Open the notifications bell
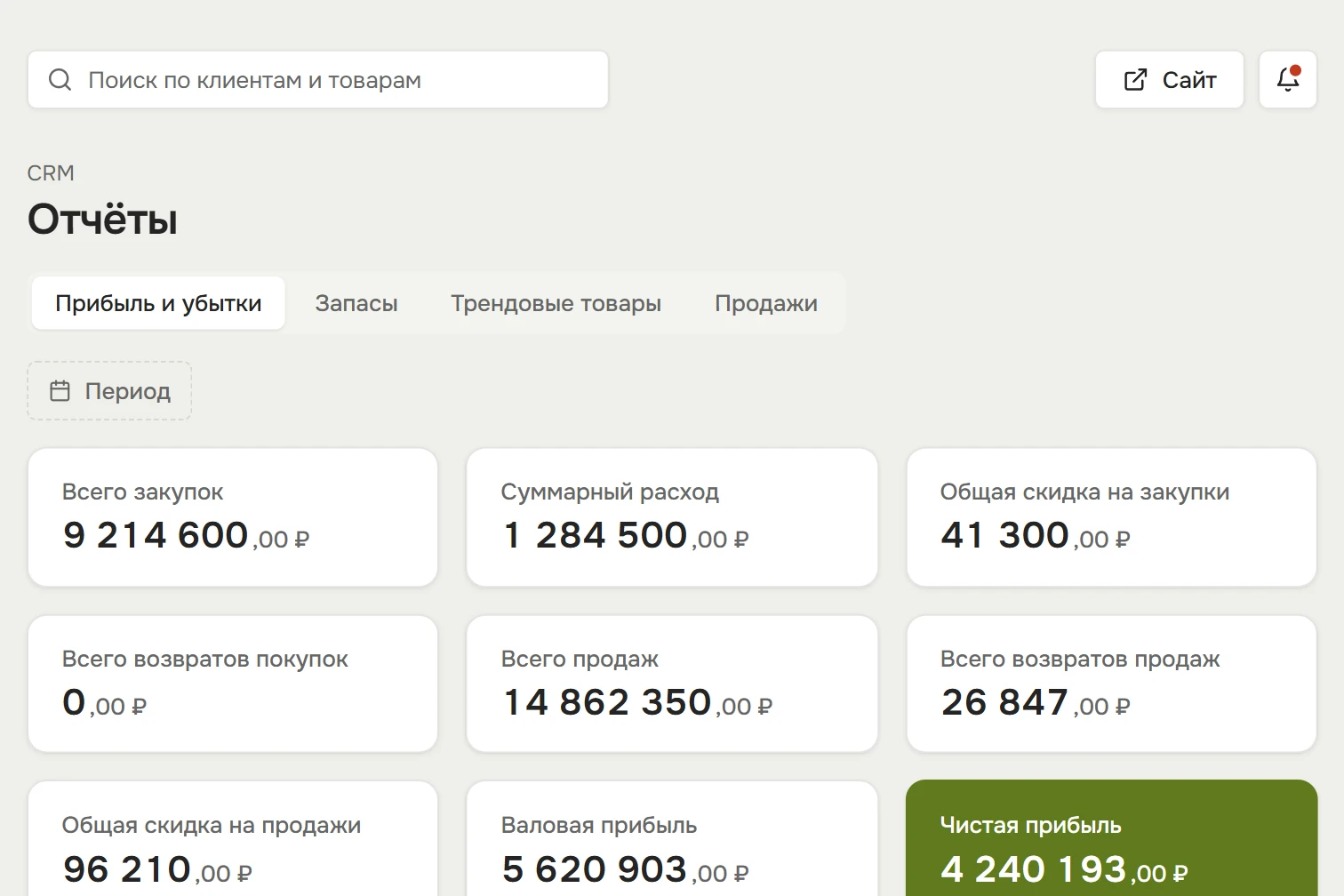Image resolution: width=1344 pixels, height=896 pixels. click(1288, 80)
